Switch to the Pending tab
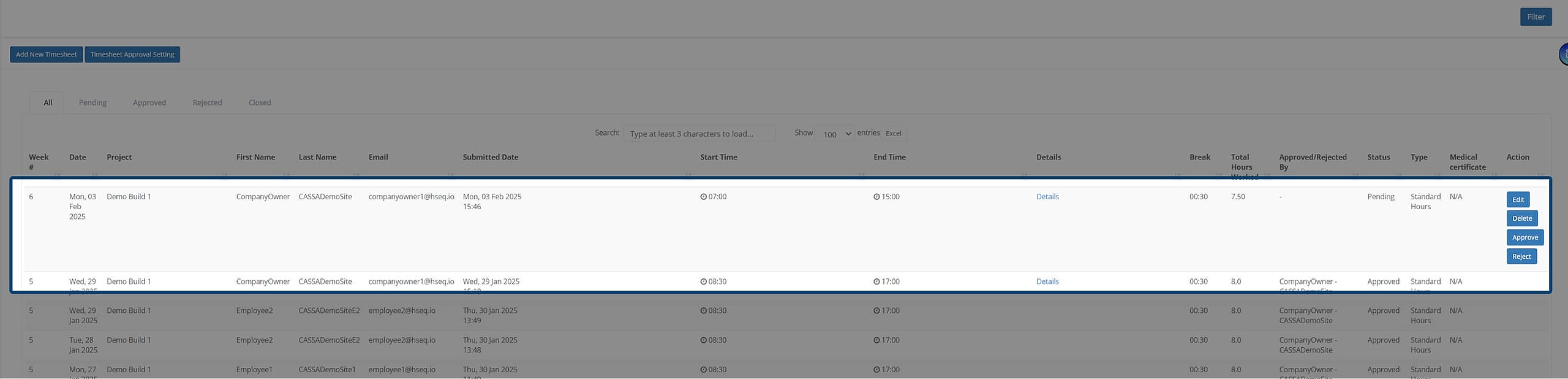1568x379 pixels. coord(92,102)
